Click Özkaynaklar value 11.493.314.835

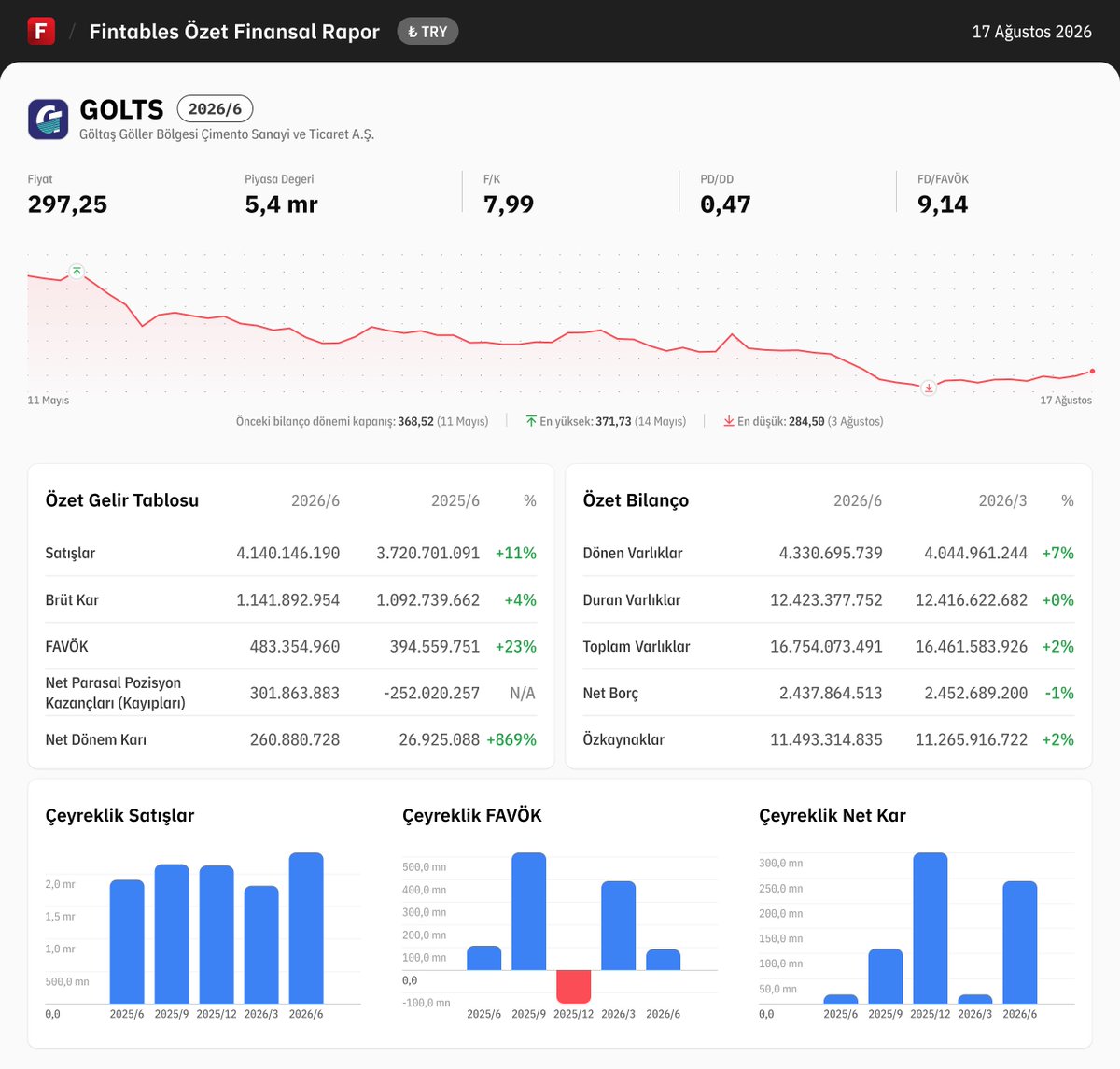826,739
